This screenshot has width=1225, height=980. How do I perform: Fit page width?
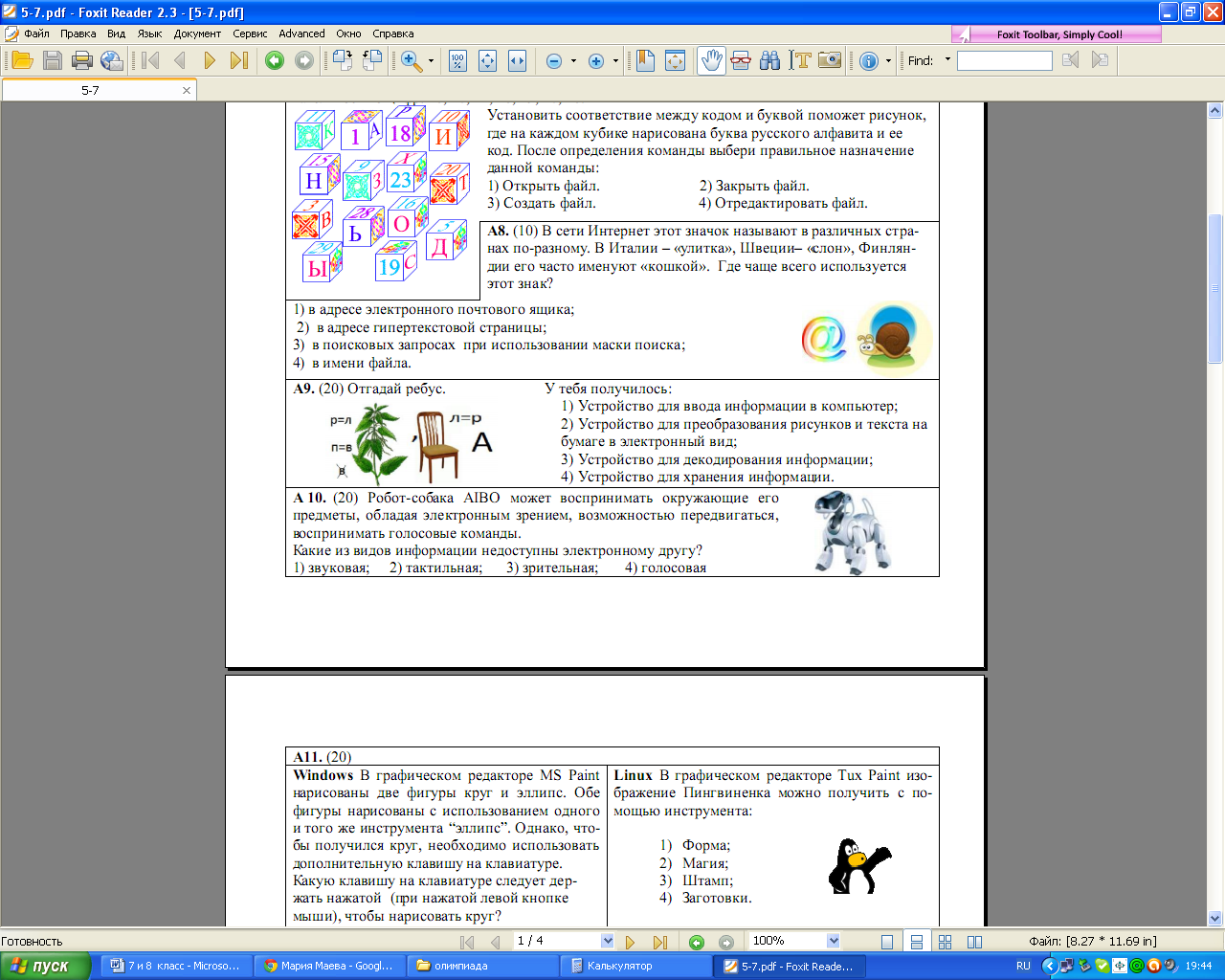517,60
